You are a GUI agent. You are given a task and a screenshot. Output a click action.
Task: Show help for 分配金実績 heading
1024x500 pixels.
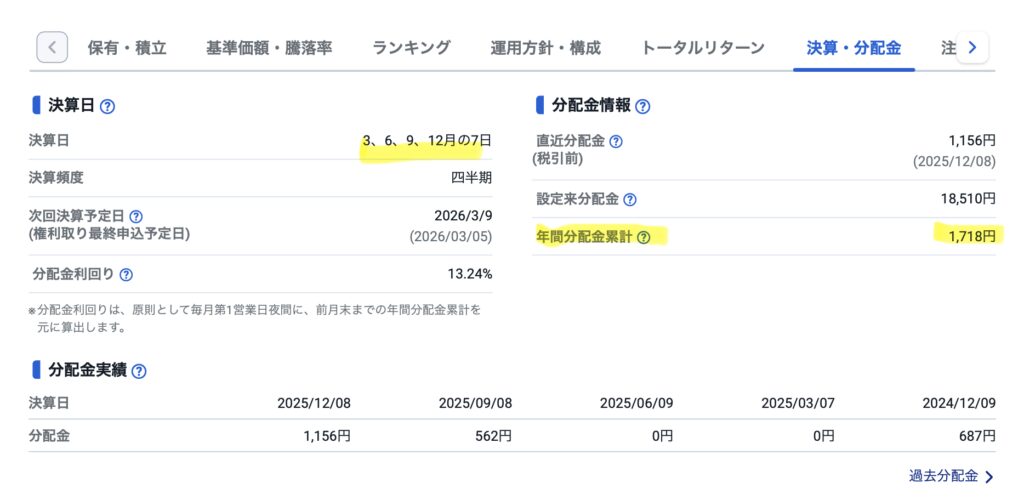point(139,371)
